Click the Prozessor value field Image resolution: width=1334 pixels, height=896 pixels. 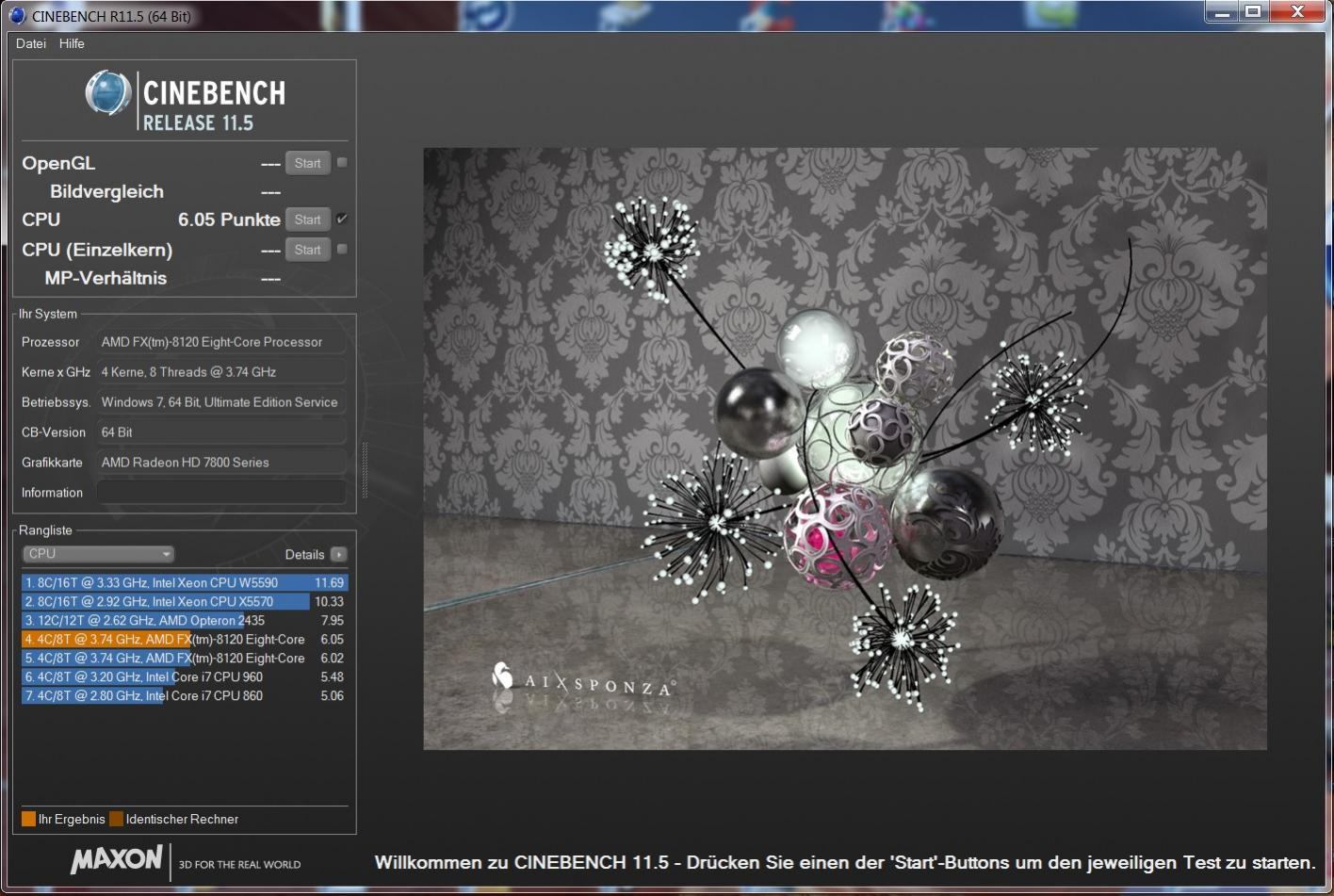click(221, 342)
